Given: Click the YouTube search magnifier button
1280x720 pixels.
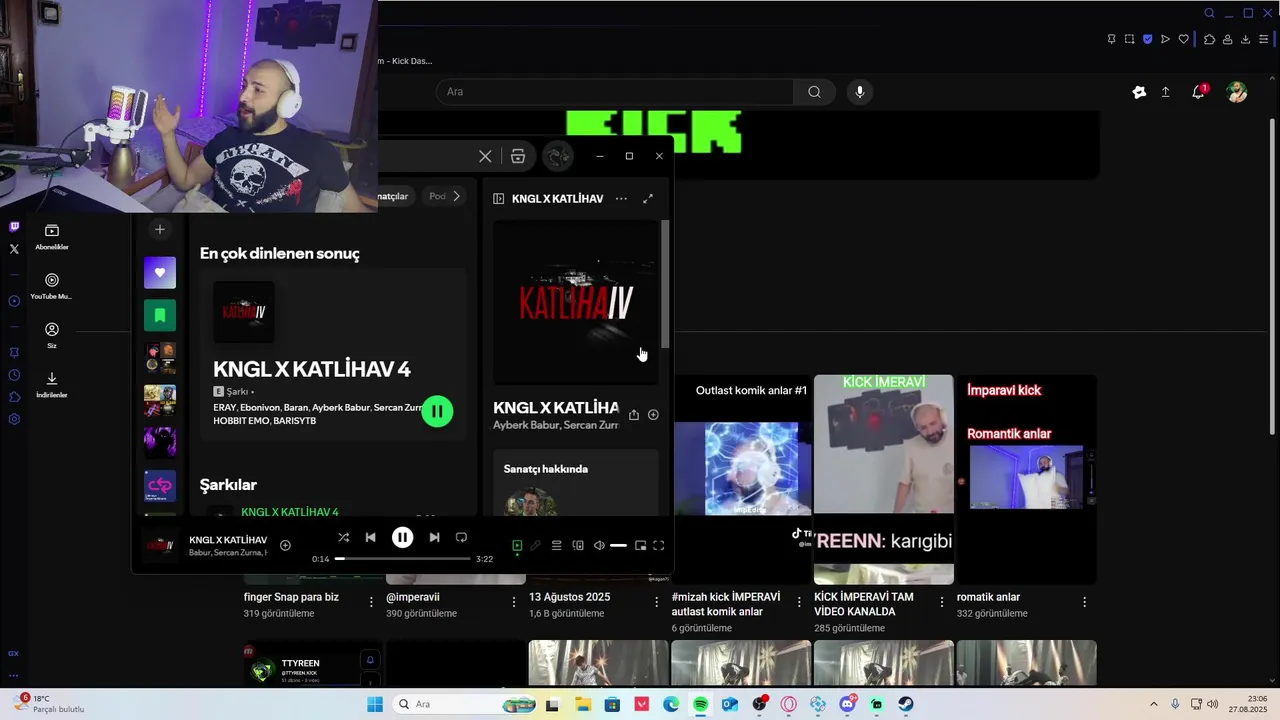Looking at the screenshot, I should tap(815, 92).
